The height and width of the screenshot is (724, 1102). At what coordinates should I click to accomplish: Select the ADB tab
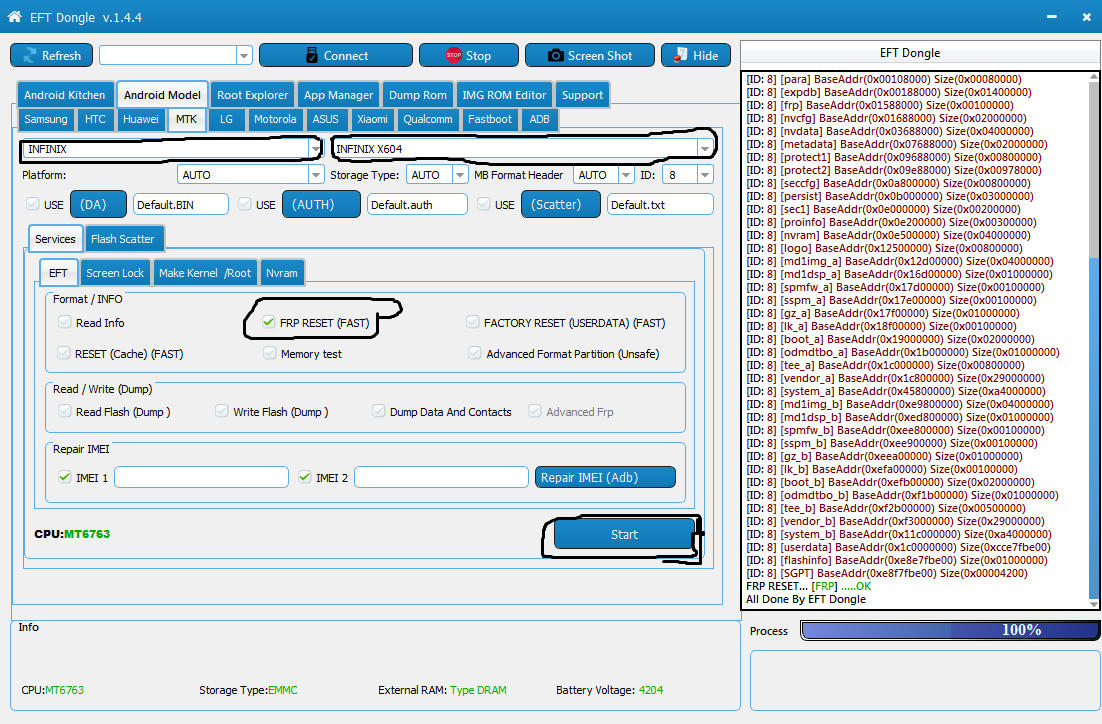[x=539, y=119]
